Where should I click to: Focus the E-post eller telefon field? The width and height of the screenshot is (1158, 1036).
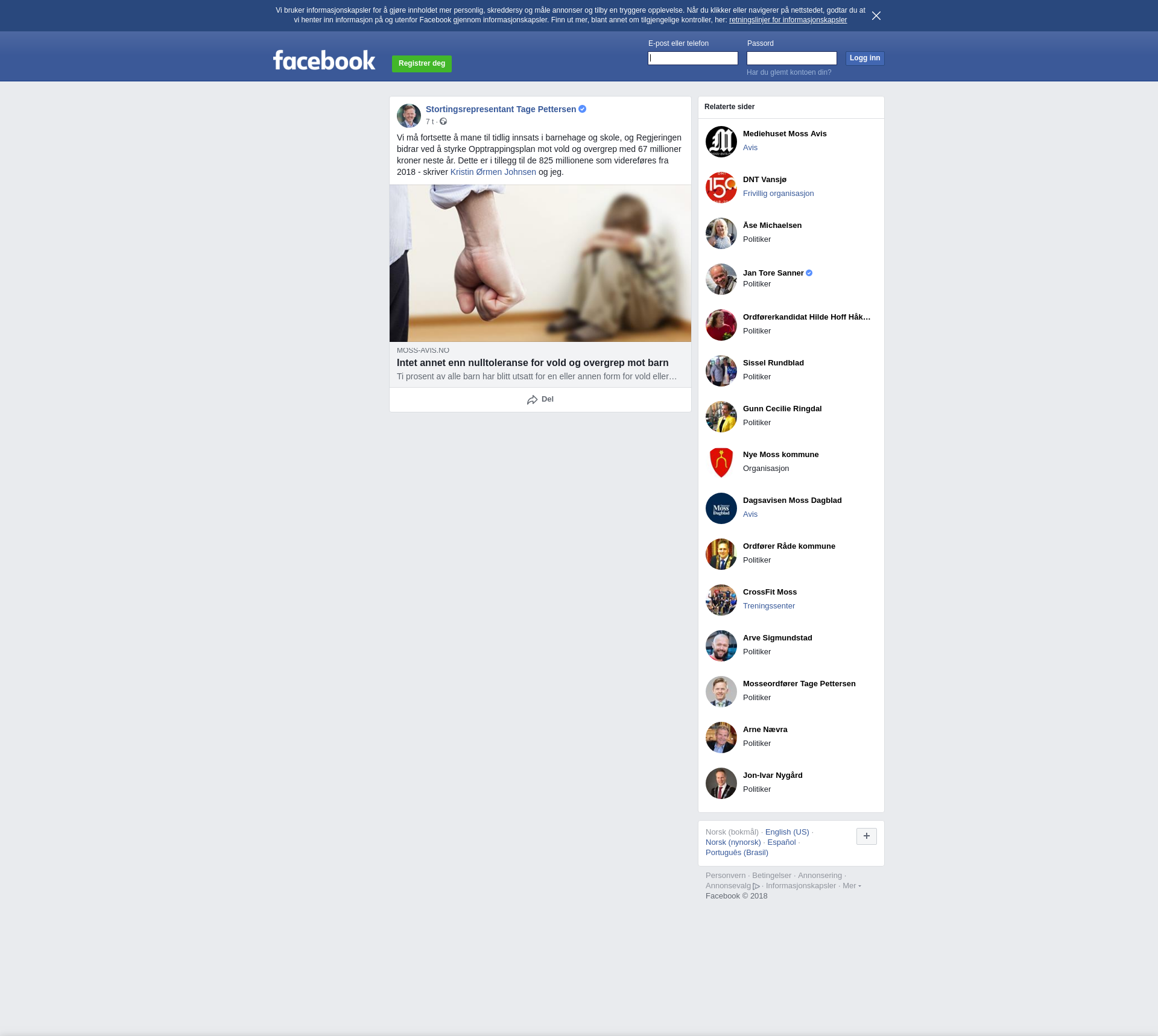(x=693, y=58)
